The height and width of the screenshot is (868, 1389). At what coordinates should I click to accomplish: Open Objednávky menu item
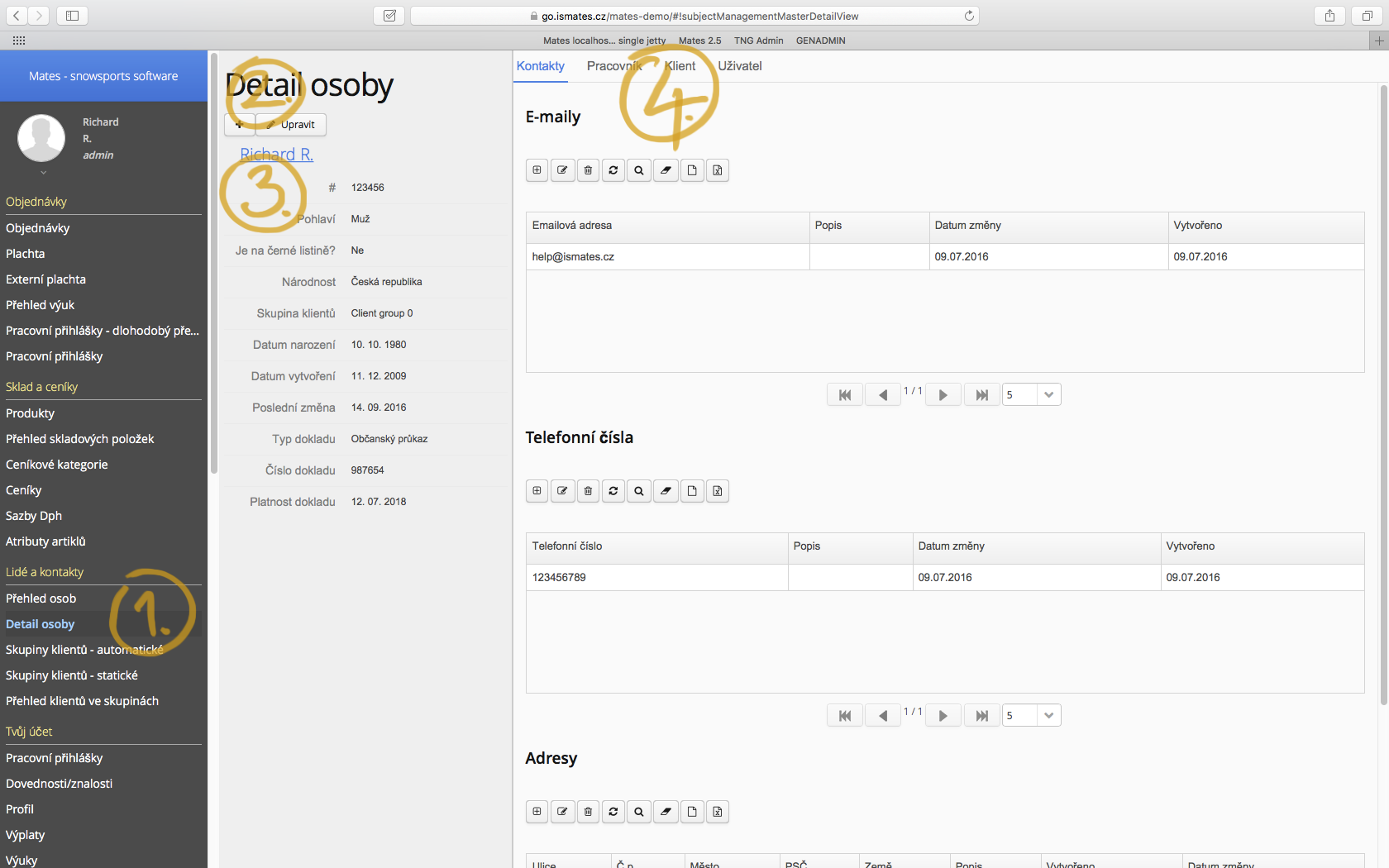(38, 228)
